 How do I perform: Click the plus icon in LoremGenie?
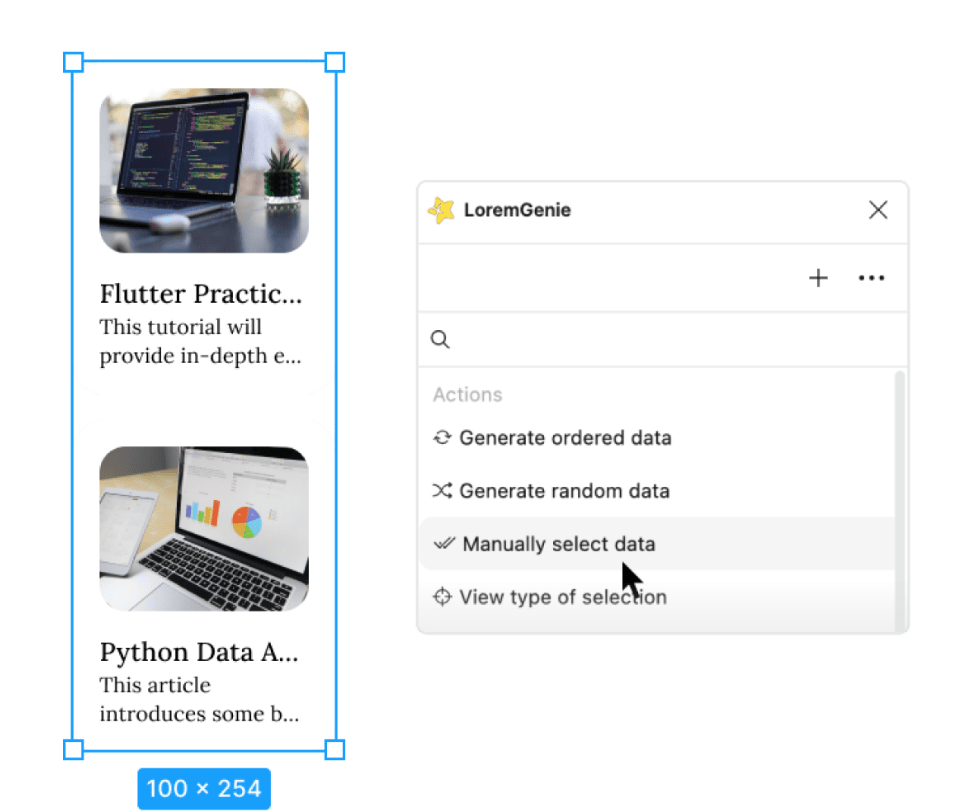pos(818,278)
